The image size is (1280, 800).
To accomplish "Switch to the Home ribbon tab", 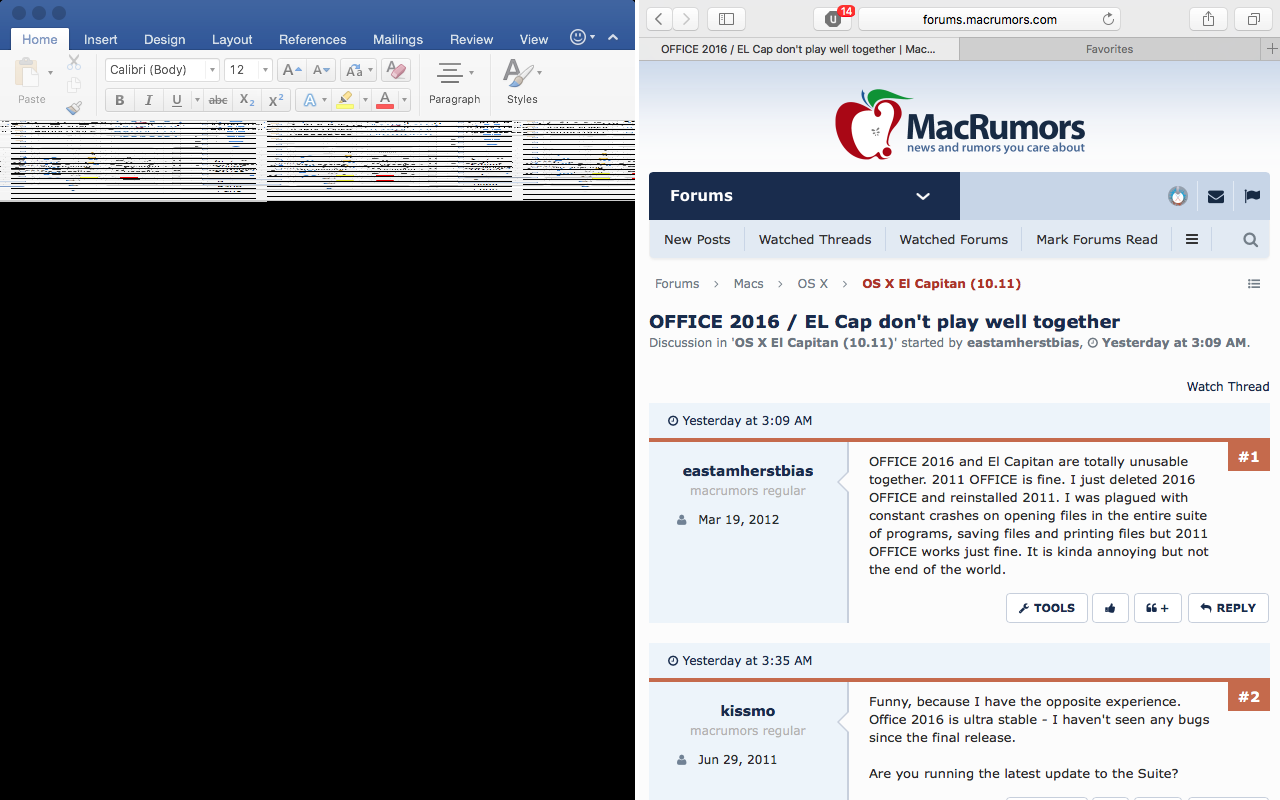I will coord(40,39).
